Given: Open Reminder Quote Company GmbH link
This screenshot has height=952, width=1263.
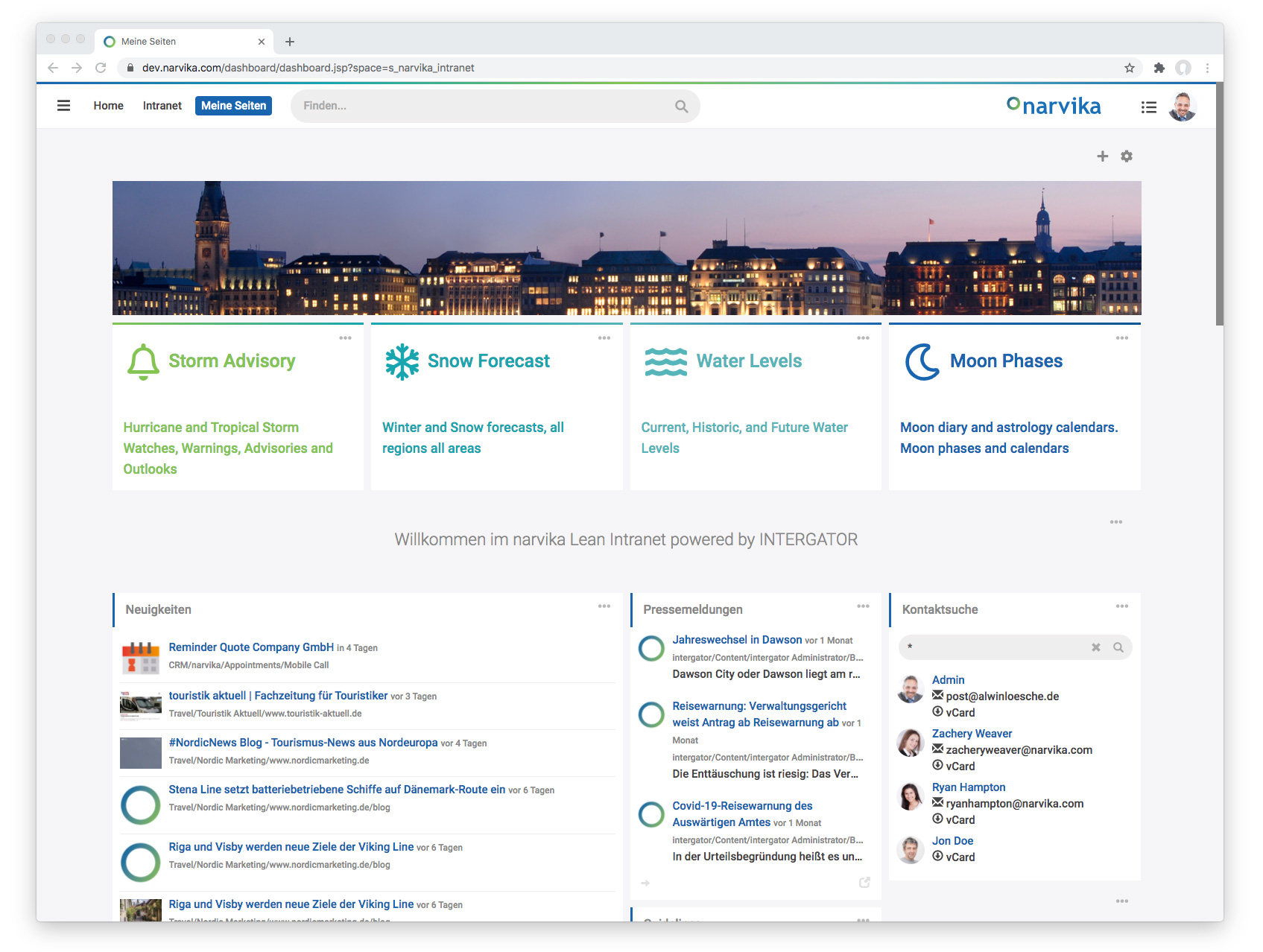Looking at the screenshot, I should [x=251, y=647].
